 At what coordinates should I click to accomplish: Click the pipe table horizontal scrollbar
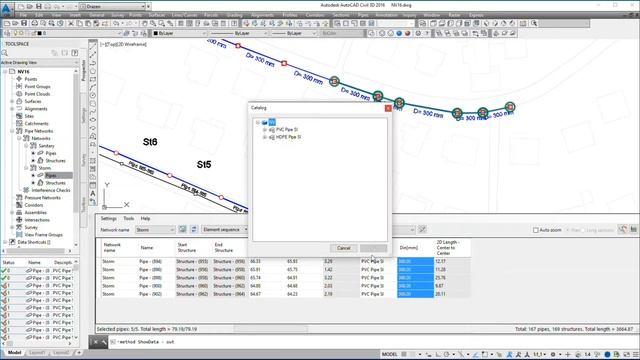pos(271,329)
